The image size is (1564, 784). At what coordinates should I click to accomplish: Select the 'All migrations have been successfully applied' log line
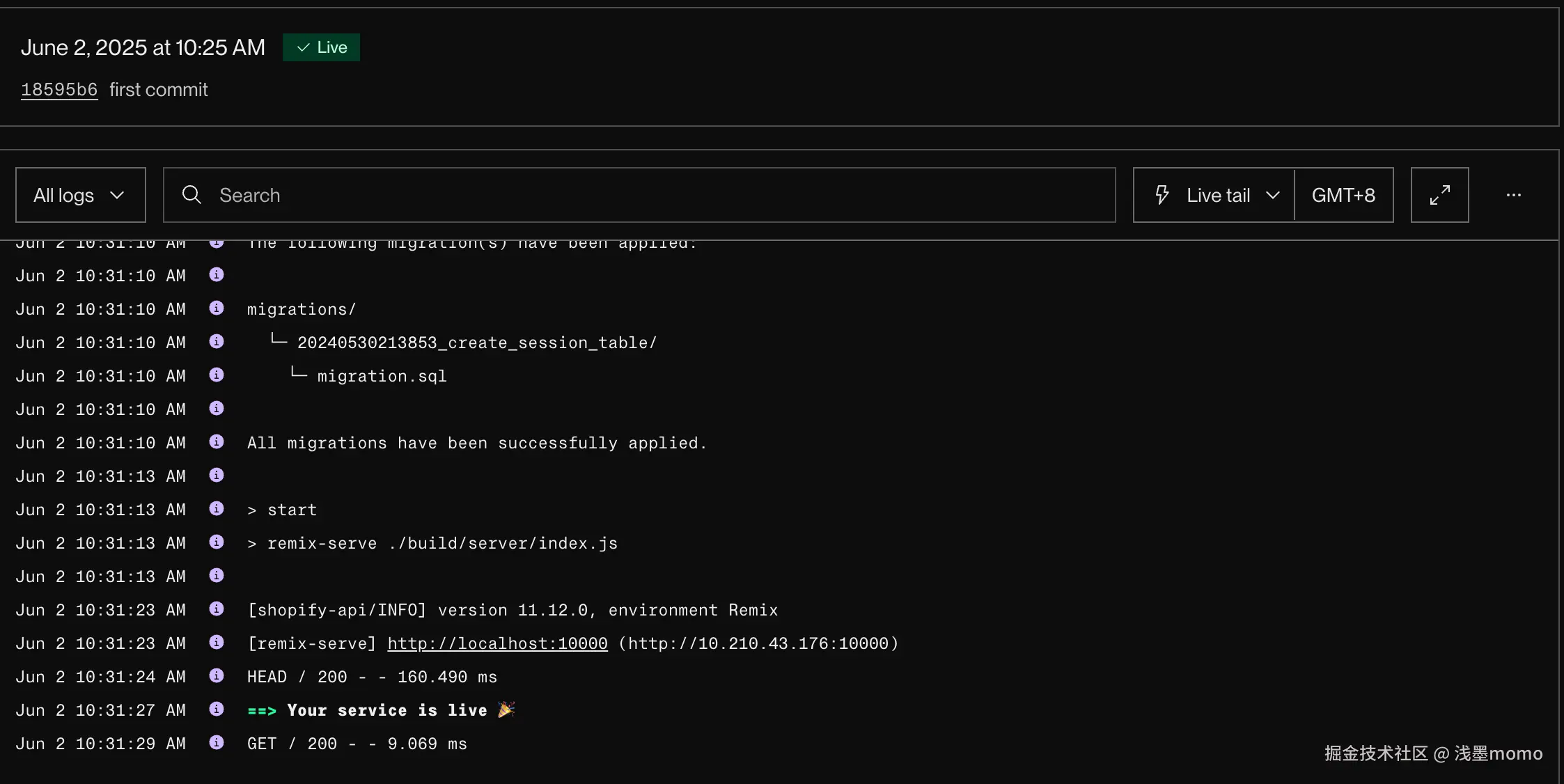pyautogui.click(x=477, y=443)
